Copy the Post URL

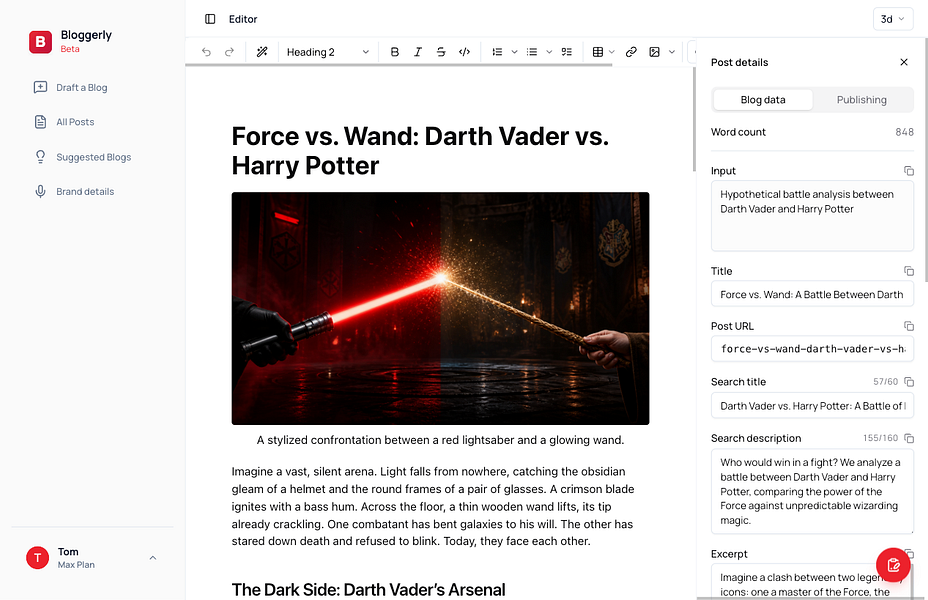point(908,326)
